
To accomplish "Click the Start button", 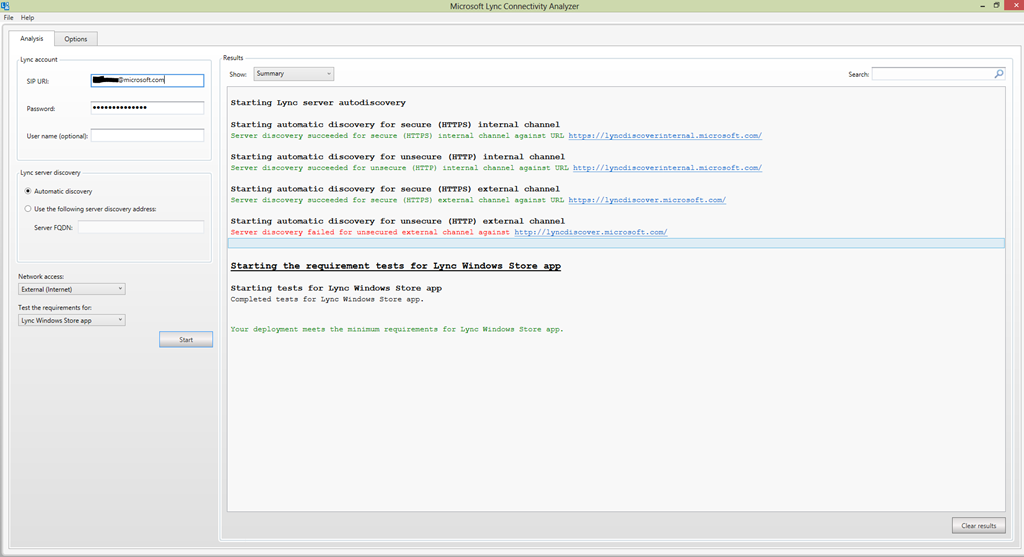I will 185,340.
